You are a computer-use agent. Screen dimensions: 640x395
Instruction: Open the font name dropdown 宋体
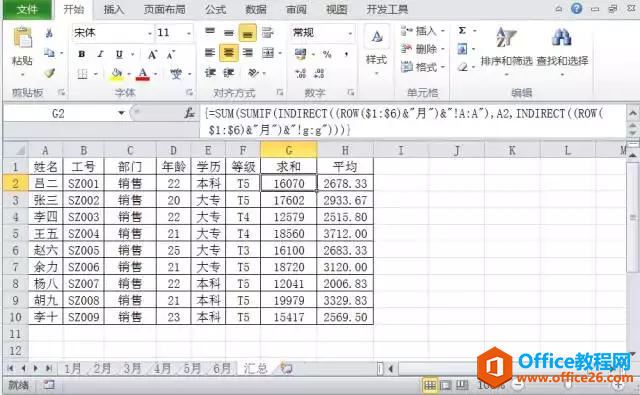[x=150, y=33]
